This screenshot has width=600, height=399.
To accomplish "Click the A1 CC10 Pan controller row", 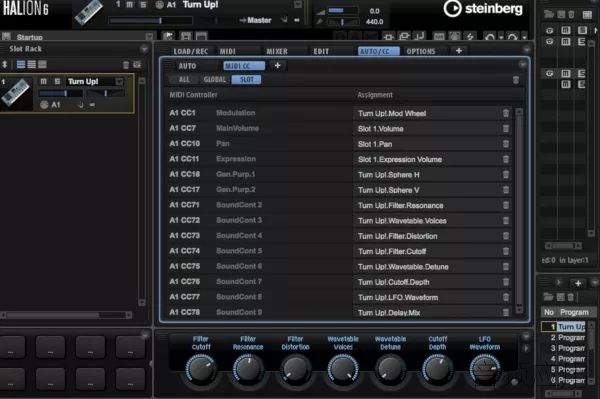I will pos(259,144).
